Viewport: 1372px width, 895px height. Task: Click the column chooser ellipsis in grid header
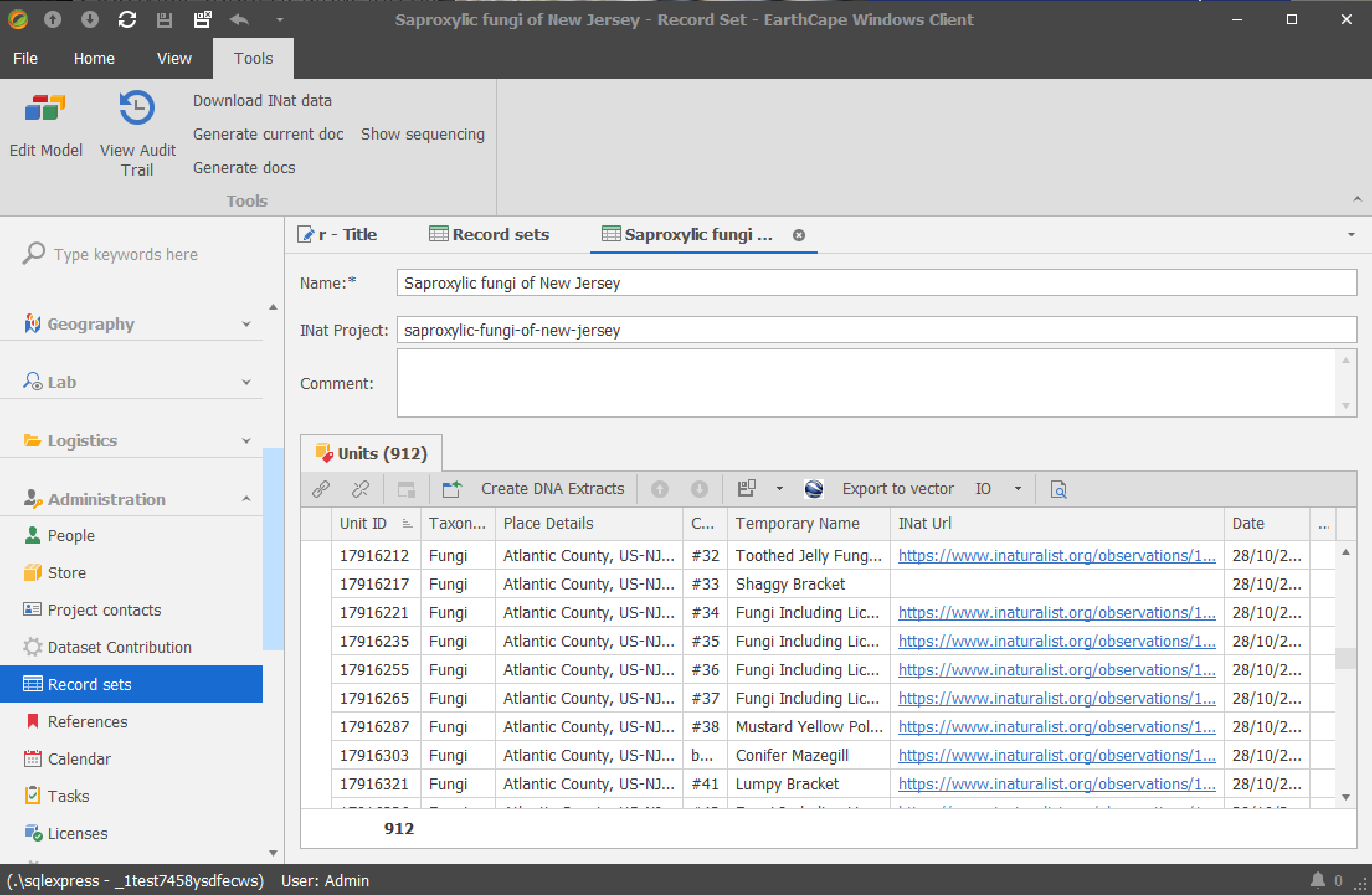(x=1323, y=524)
